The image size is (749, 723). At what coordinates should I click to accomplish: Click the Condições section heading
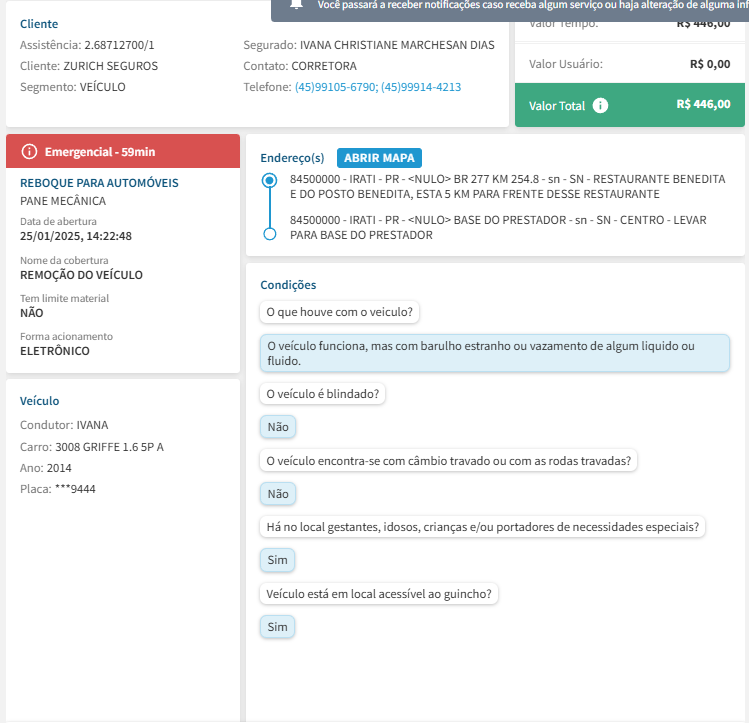[x=288, y=285]
